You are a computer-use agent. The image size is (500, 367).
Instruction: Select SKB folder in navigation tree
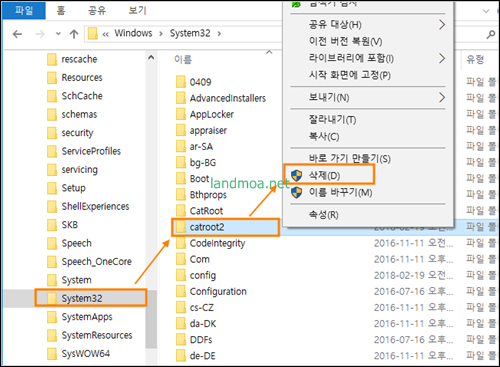coord(69,225)
